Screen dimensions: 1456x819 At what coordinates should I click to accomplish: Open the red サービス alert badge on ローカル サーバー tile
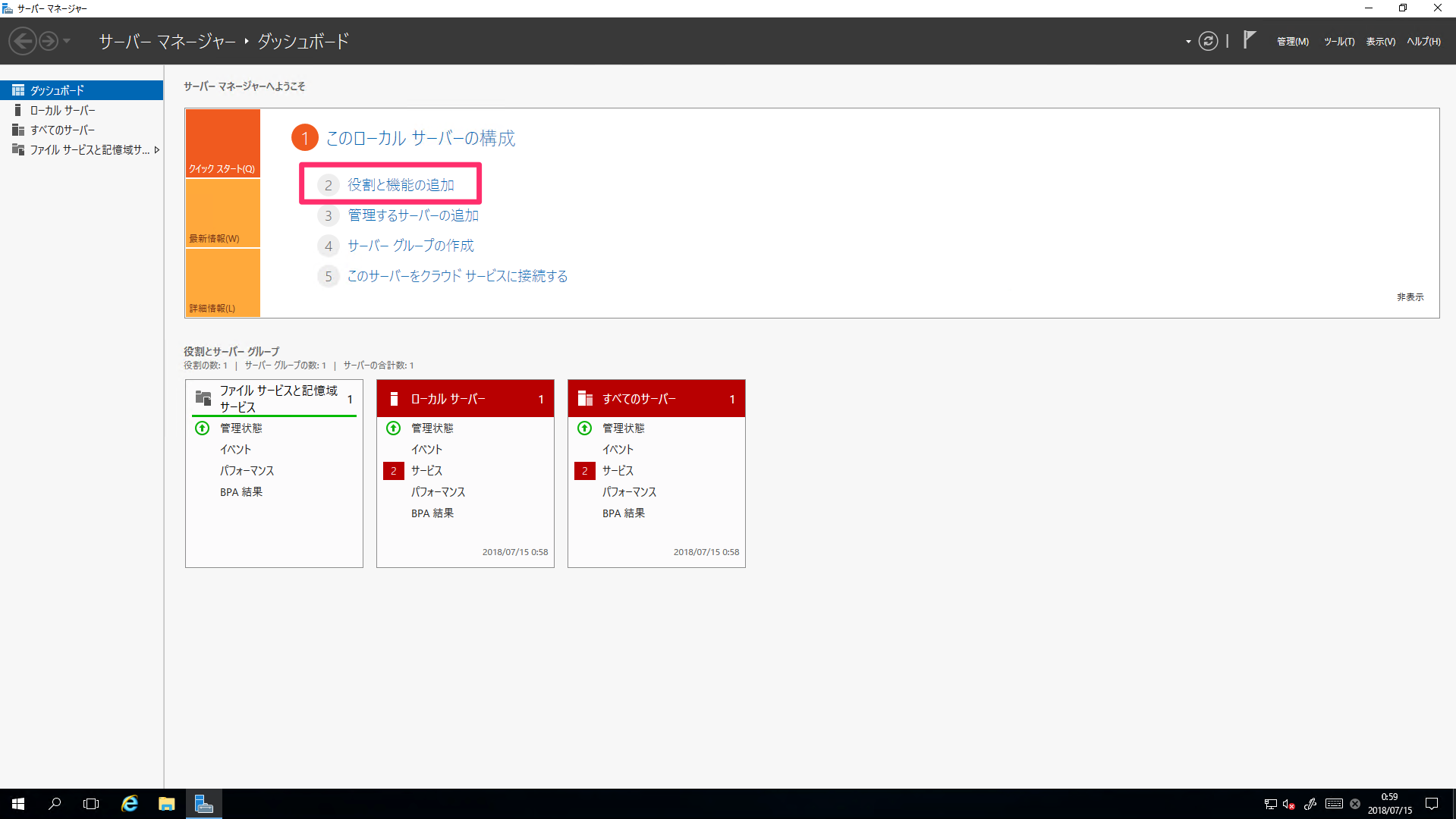pos(393,470)
